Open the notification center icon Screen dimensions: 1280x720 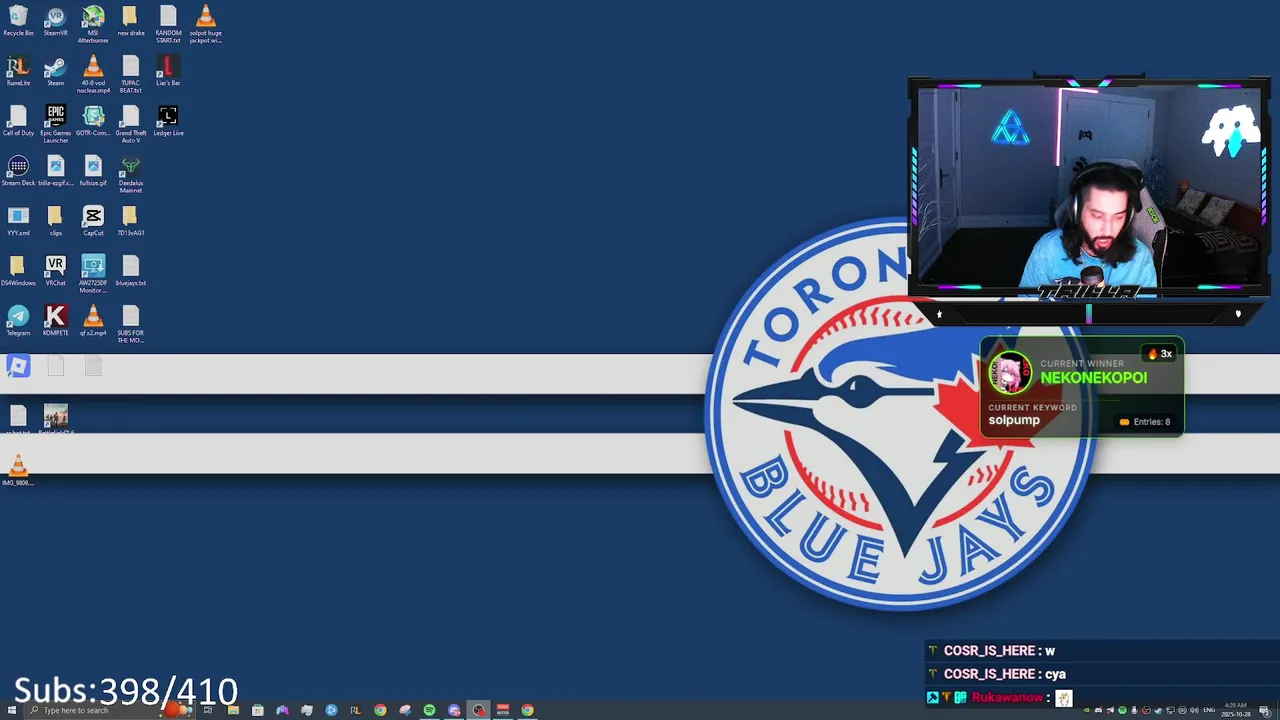click(x=1265, y=710)
